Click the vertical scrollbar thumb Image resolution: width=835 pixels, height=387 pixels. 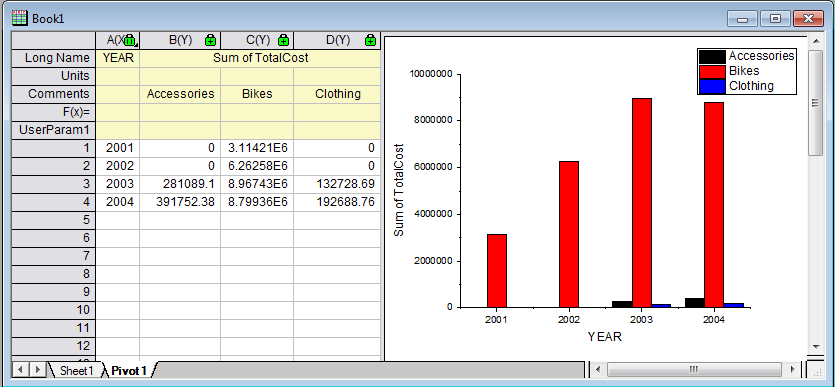click(815, 103)
